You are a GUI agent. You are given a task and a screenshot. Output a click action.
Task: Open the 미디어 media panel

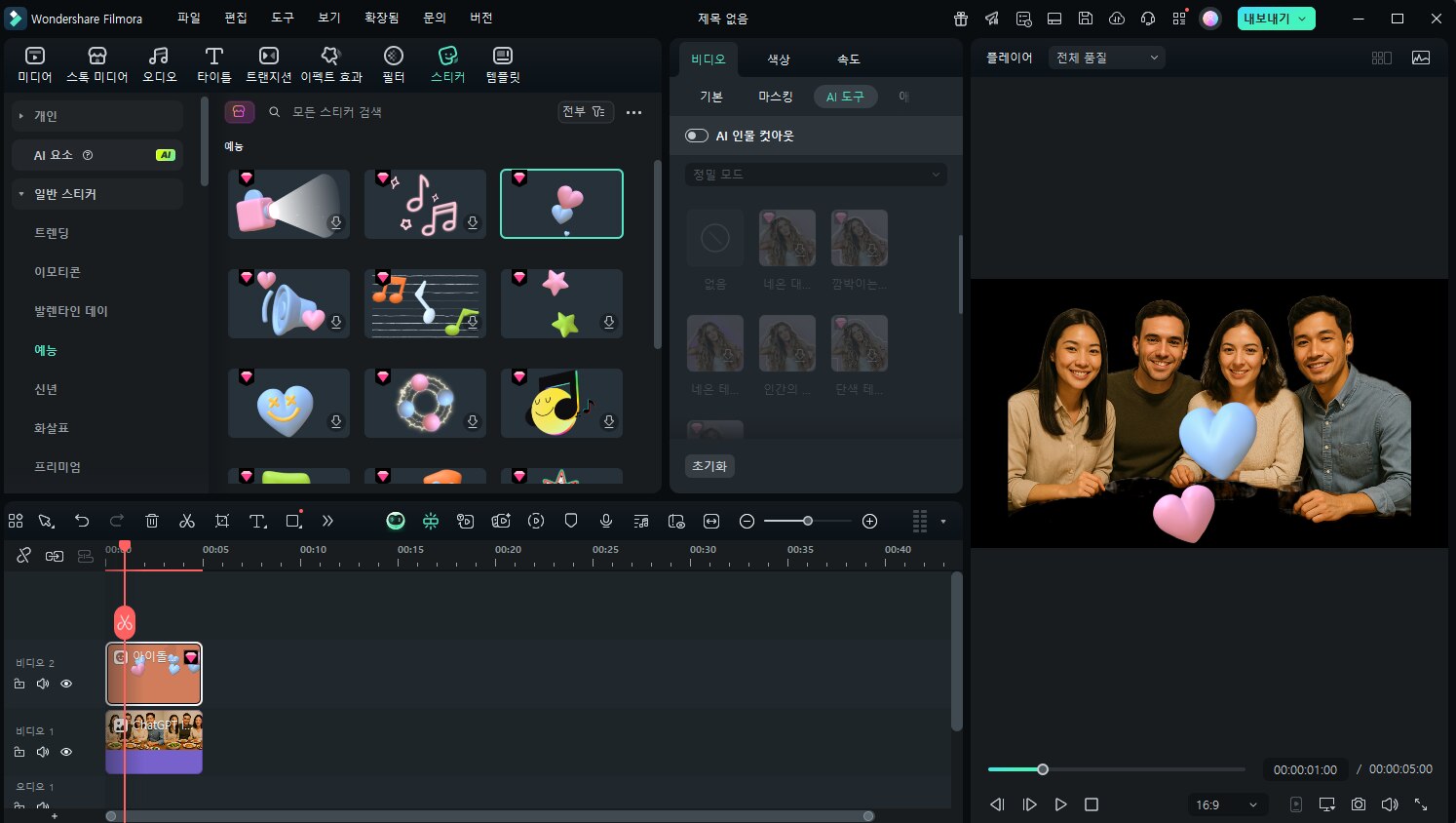35,64
